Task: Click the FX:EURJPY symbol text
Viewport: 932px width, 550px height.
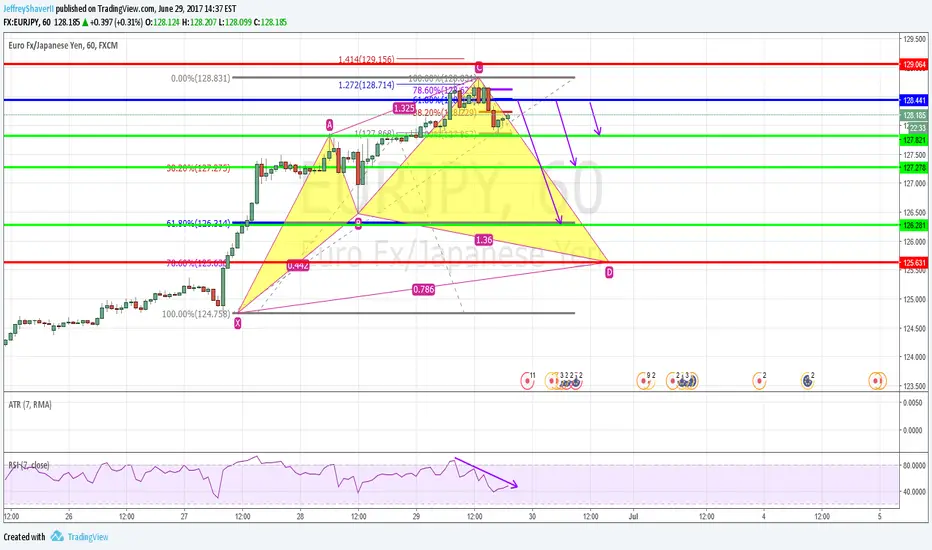Action: (22, 22)
